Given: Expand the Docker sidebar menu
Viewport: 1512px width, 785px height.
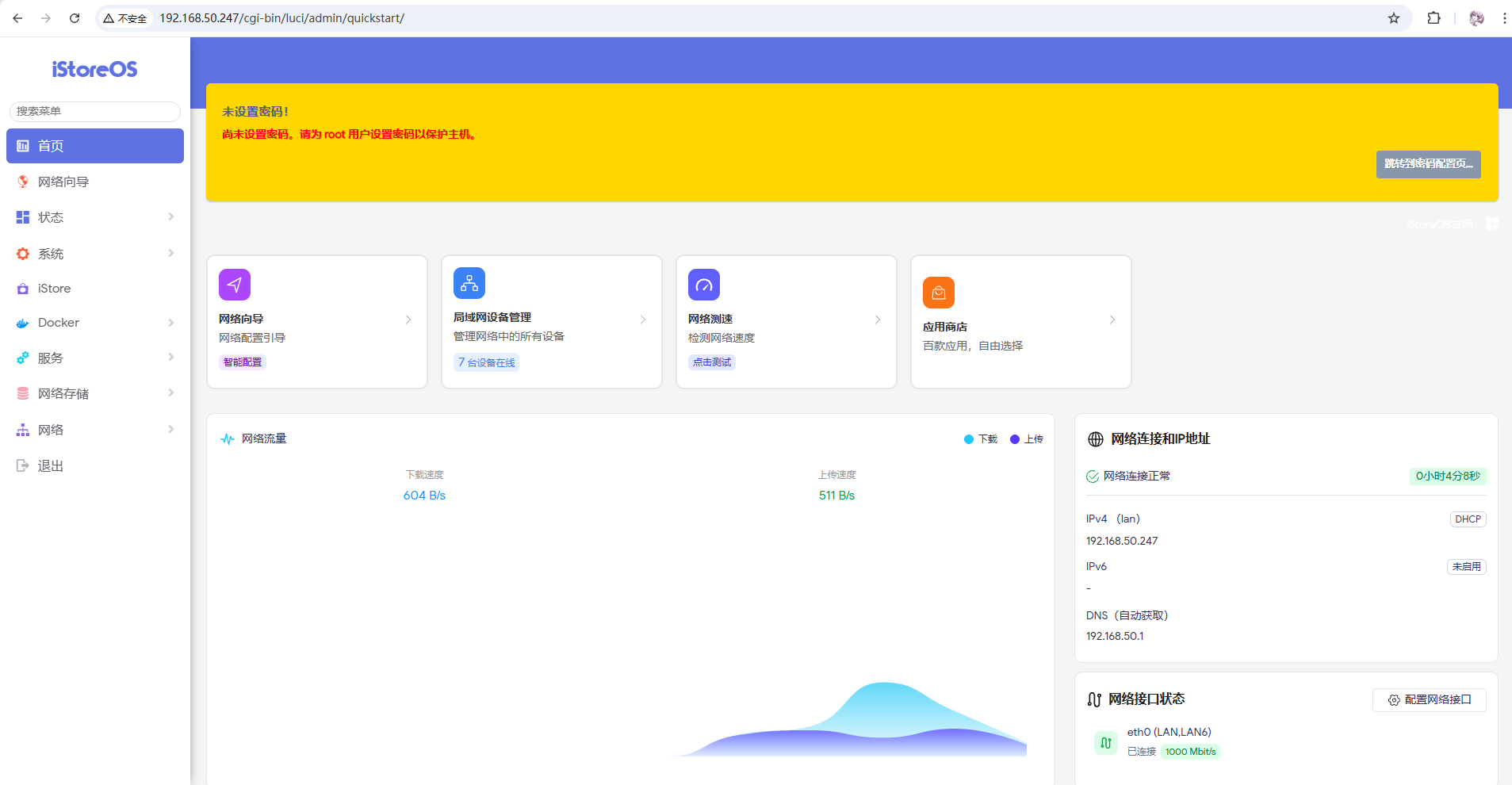Looking at the screenshot, I should (95, 323).
